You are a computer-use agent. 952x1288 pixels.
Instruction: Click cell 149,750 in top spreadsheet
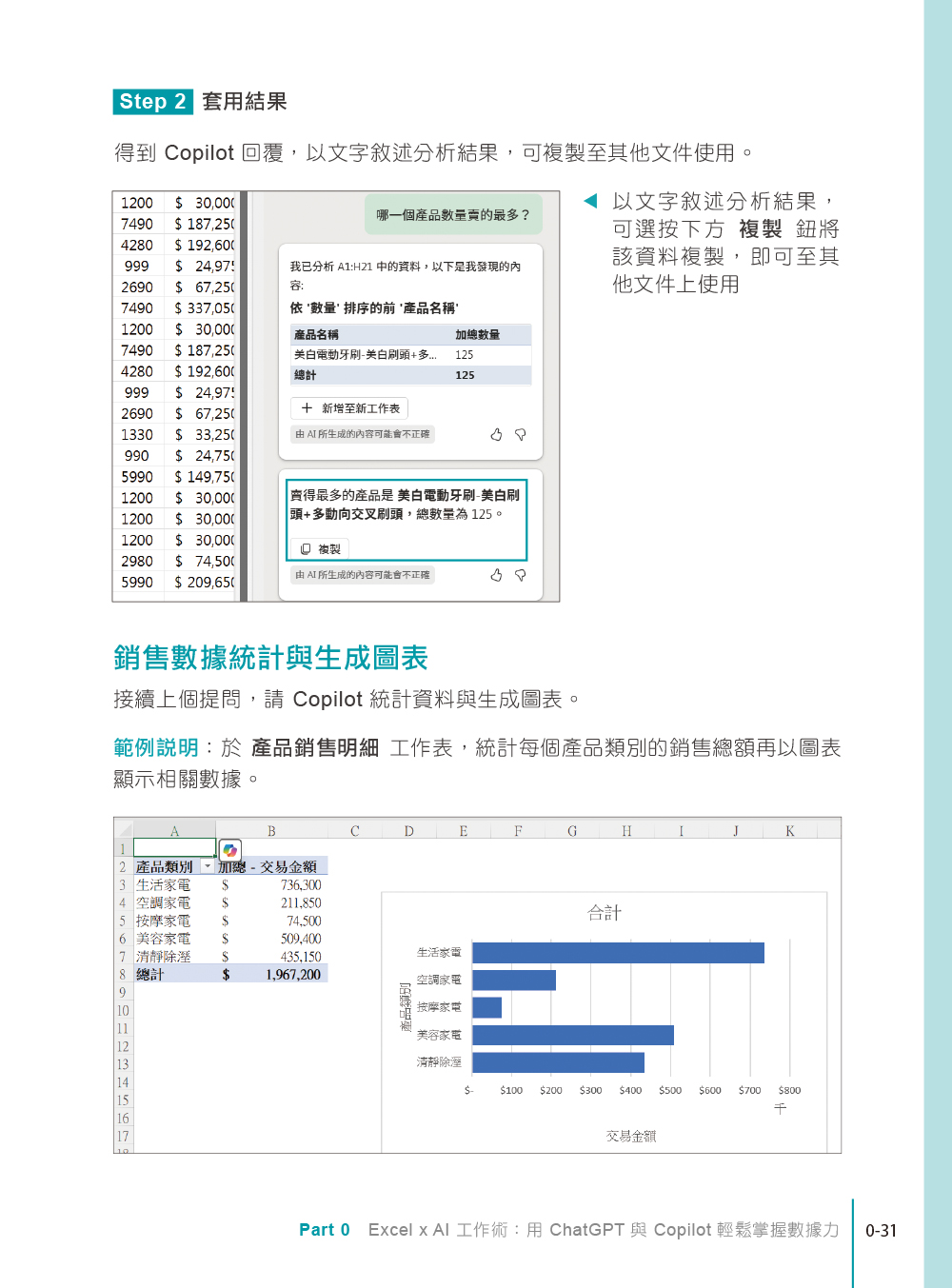204,477
